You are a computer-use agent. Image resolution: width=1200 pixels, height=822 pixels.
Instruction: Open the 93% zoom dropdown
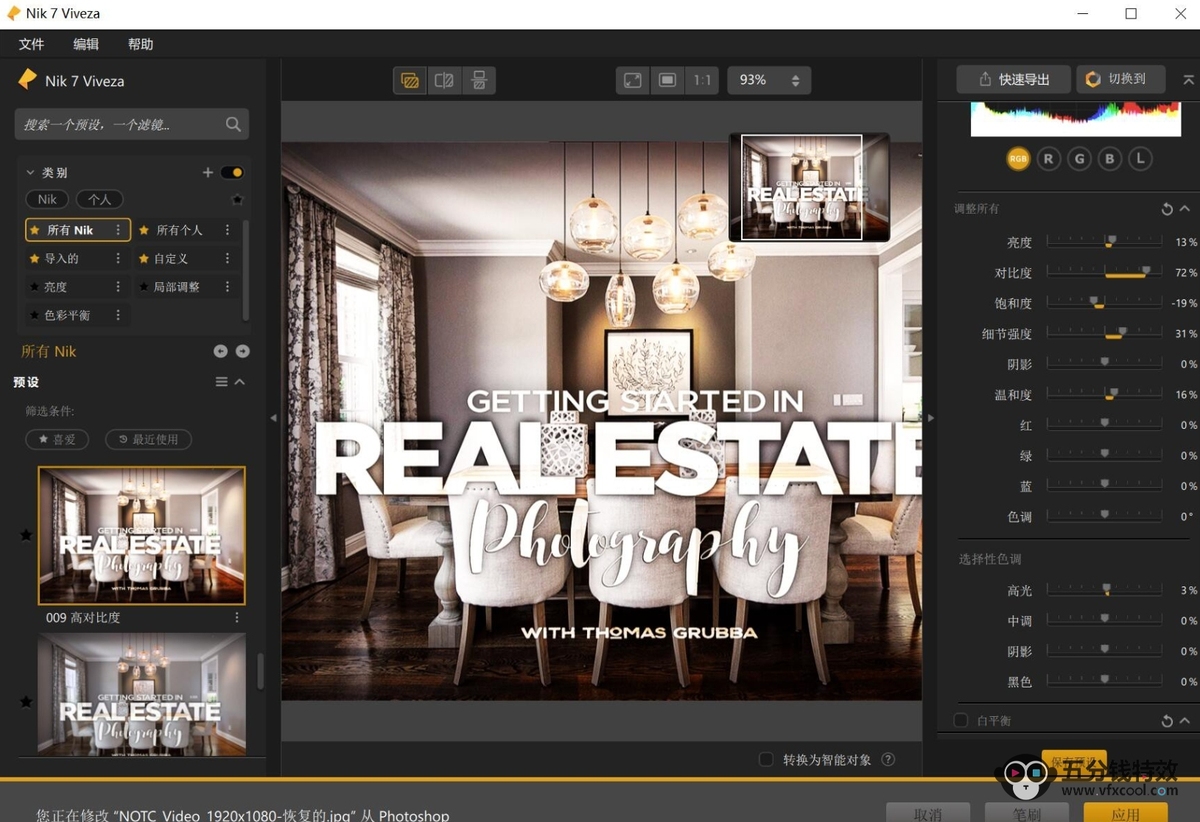pyautogui.click(x=769, y=80)
